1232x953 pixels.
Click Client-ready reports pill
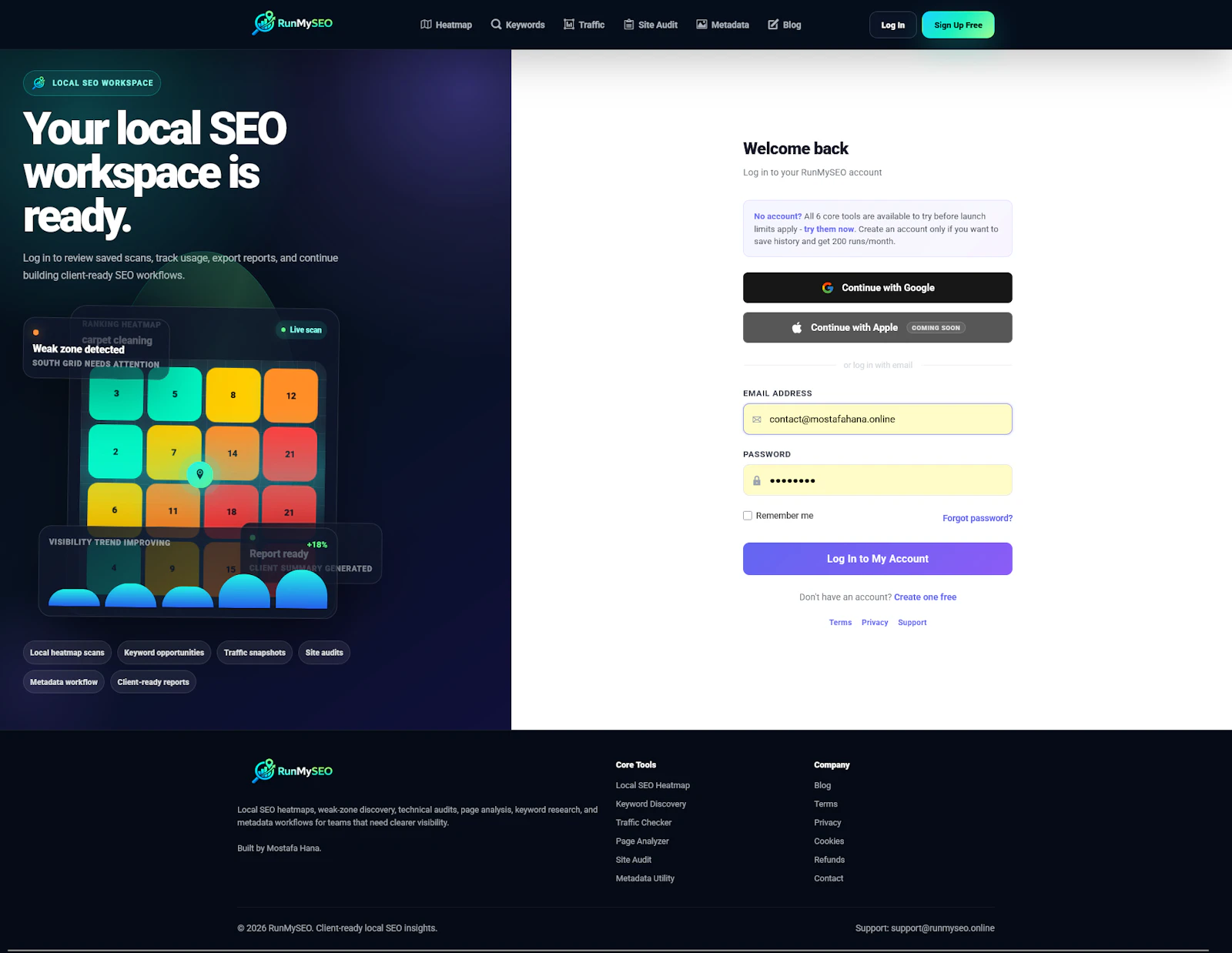point(153,682)
